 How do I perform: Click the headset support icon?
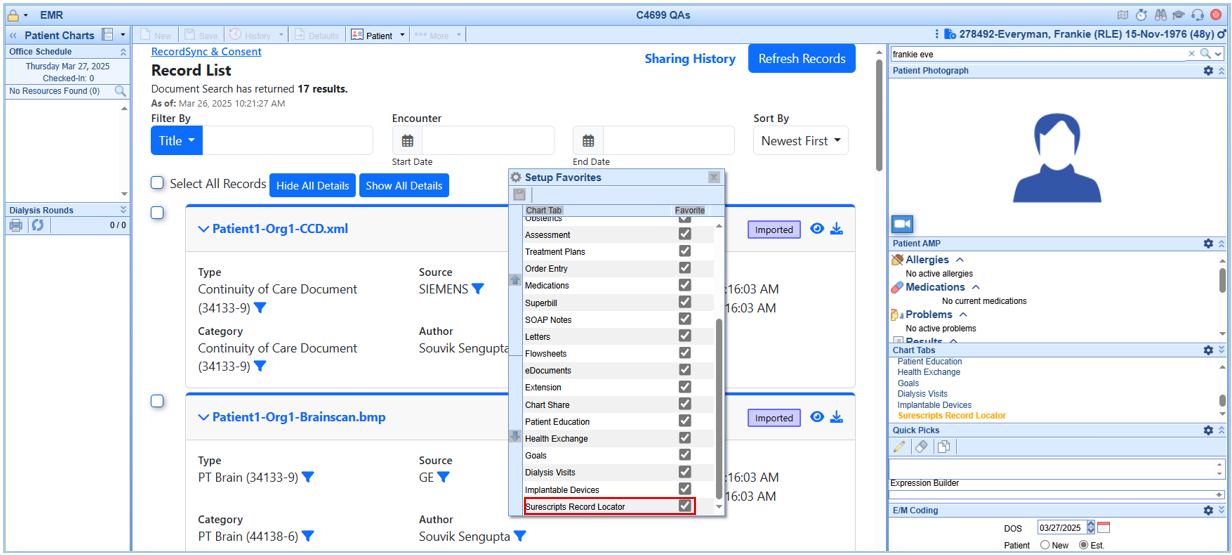1198,15
